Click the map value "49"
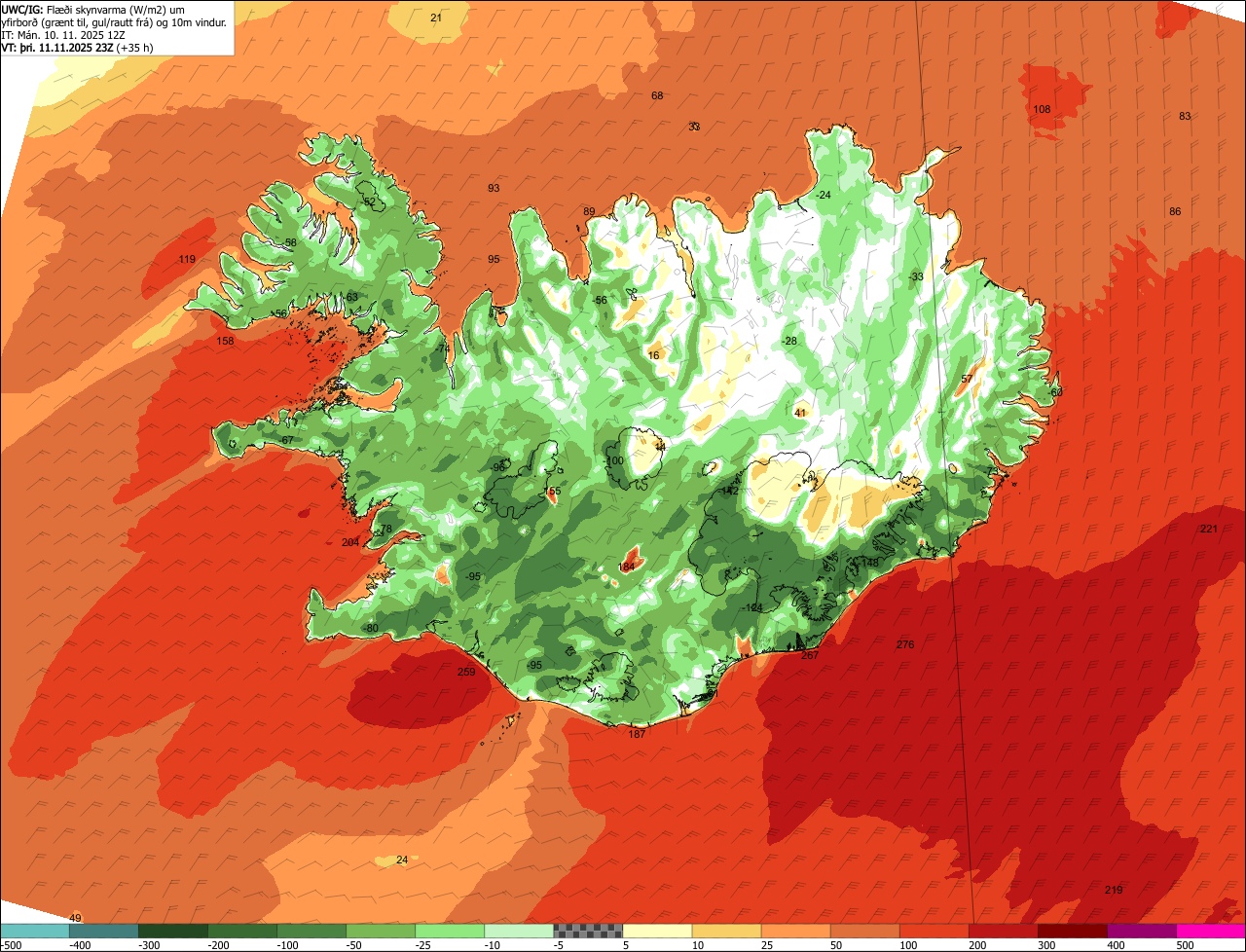The image size is (1246, 952). pyautogui.click(x=76, y=918)
